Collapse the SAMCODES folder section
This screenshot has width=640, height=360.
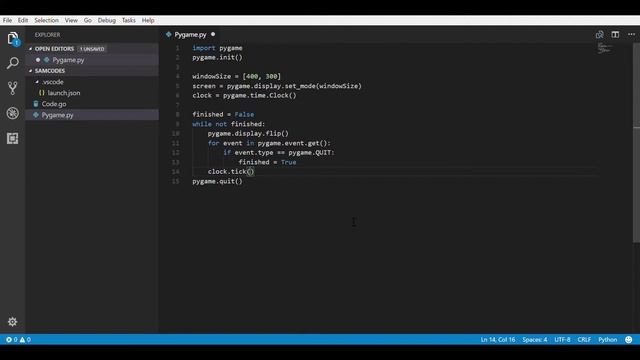(x=31, y=71)
